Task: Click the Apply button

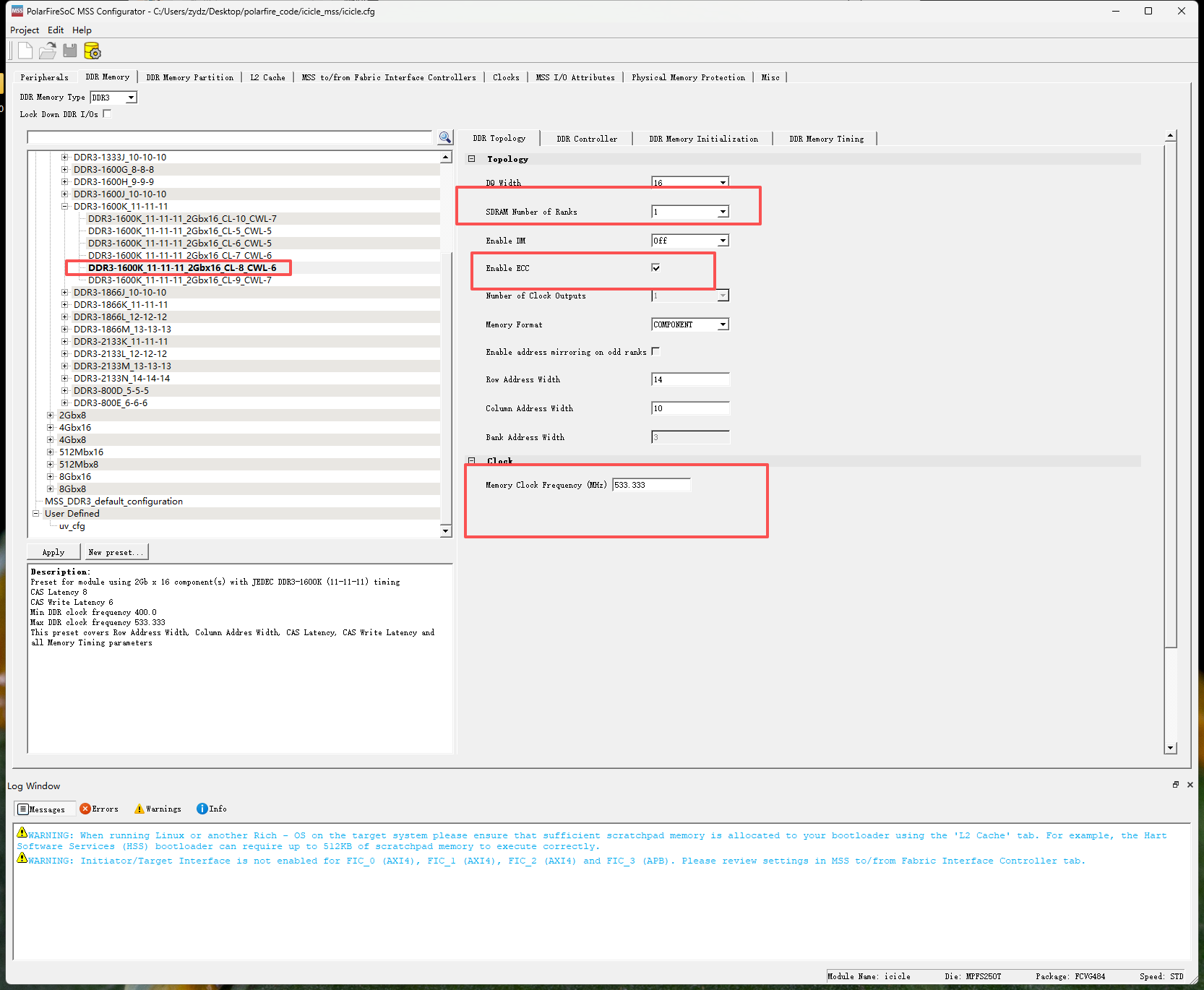Action: pyautogui.click(x=53, y=552)
